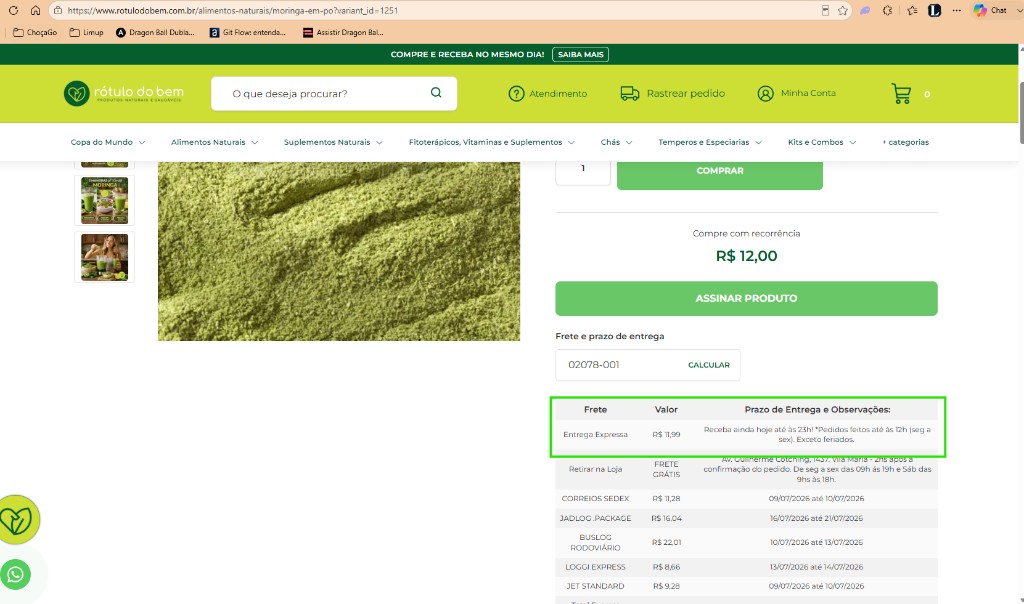The image size is (1024, 604).
Task: Expand the Kits e Combos menu
Action: 822,142
